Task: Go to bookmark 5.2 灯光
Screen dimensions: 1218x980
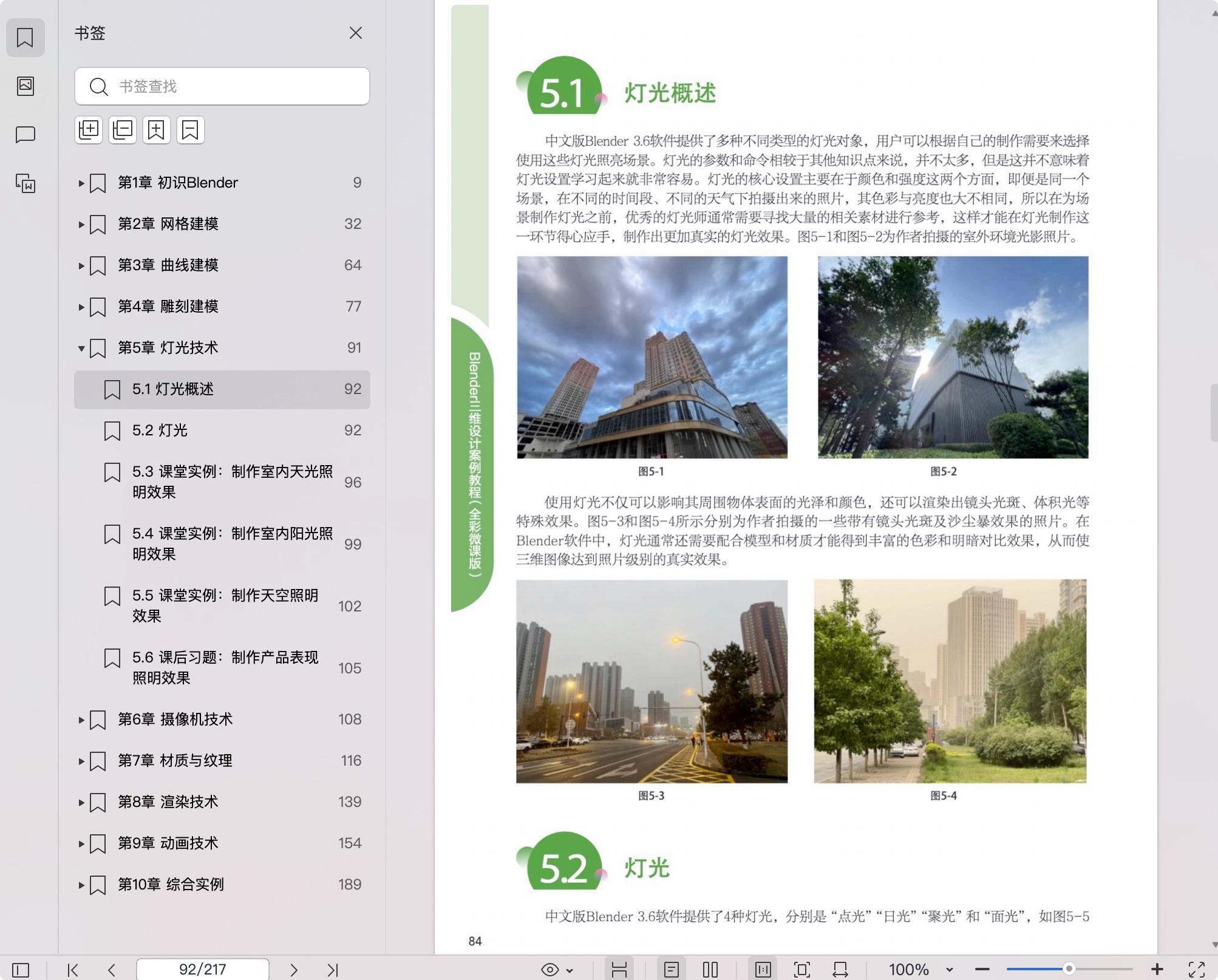Action: [222, 430]
